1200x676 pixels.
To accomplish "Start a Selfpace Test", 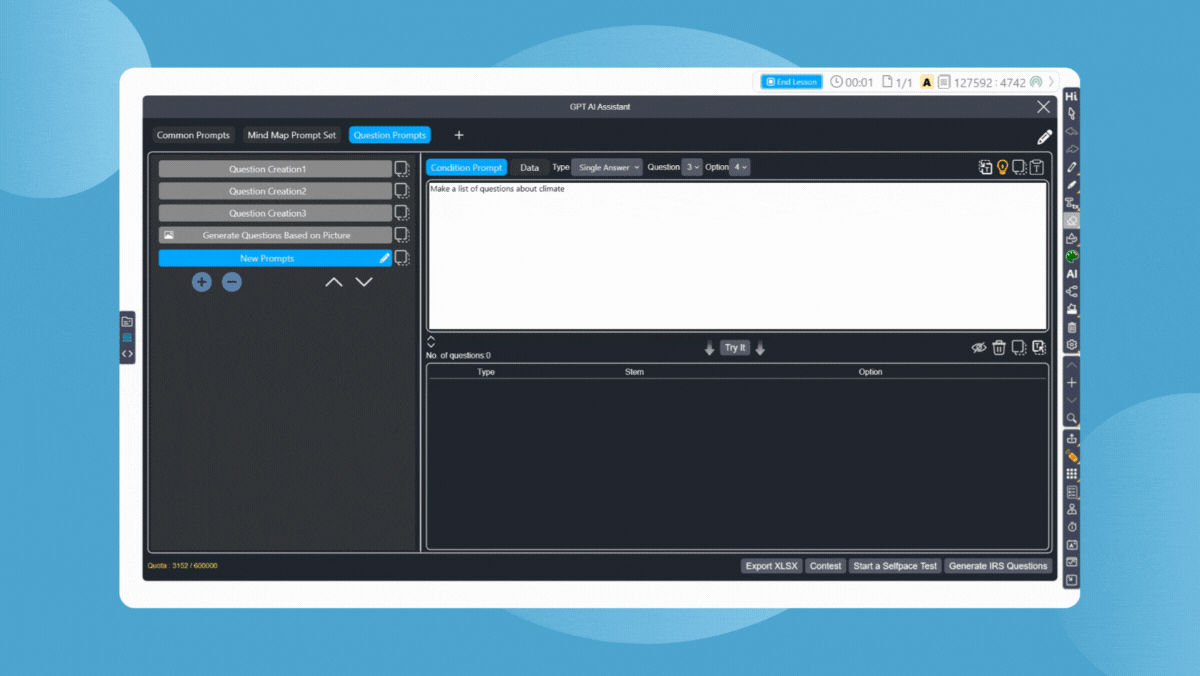I will (895, 566).
